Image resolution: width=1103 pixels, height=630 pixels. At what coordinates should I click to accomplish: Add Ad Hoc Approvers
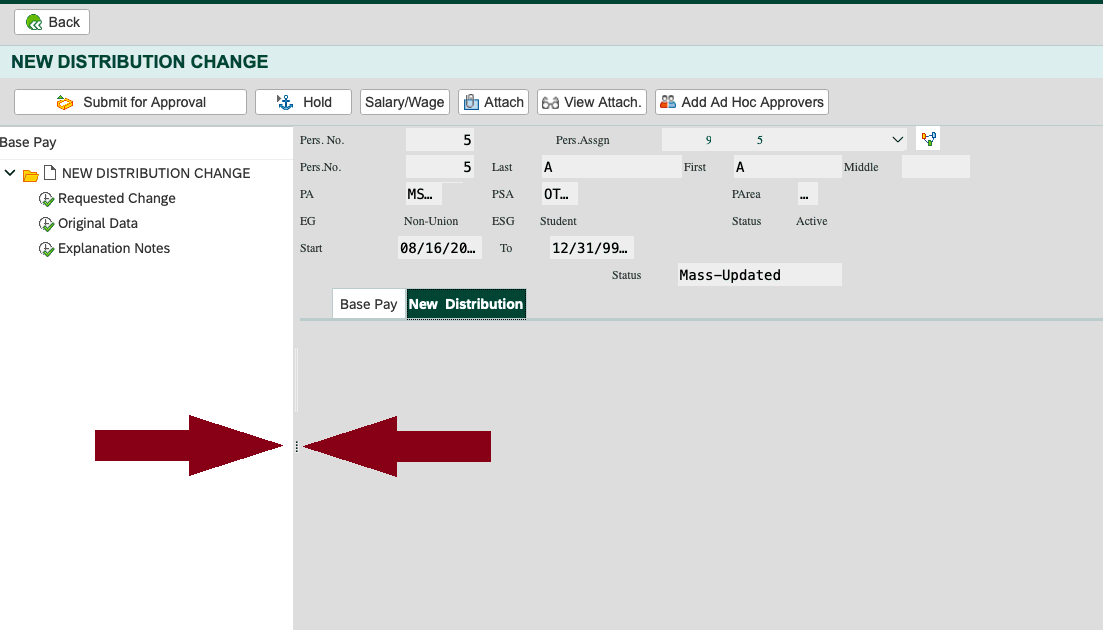[741, 102]
